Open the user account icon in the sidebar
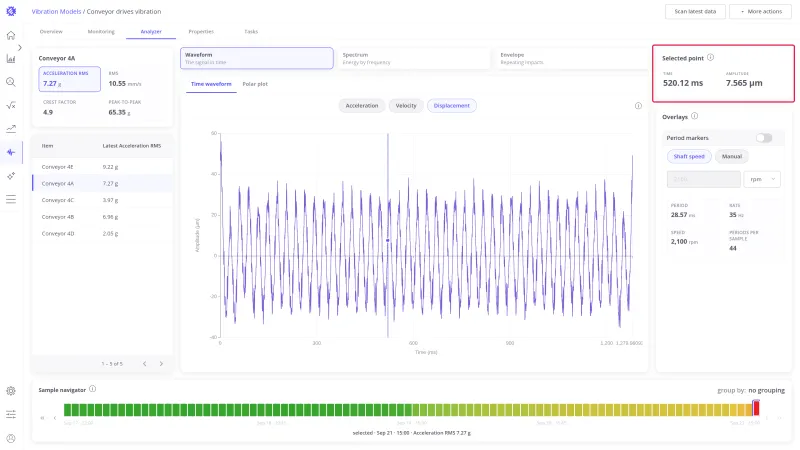 tap(11, 438)
